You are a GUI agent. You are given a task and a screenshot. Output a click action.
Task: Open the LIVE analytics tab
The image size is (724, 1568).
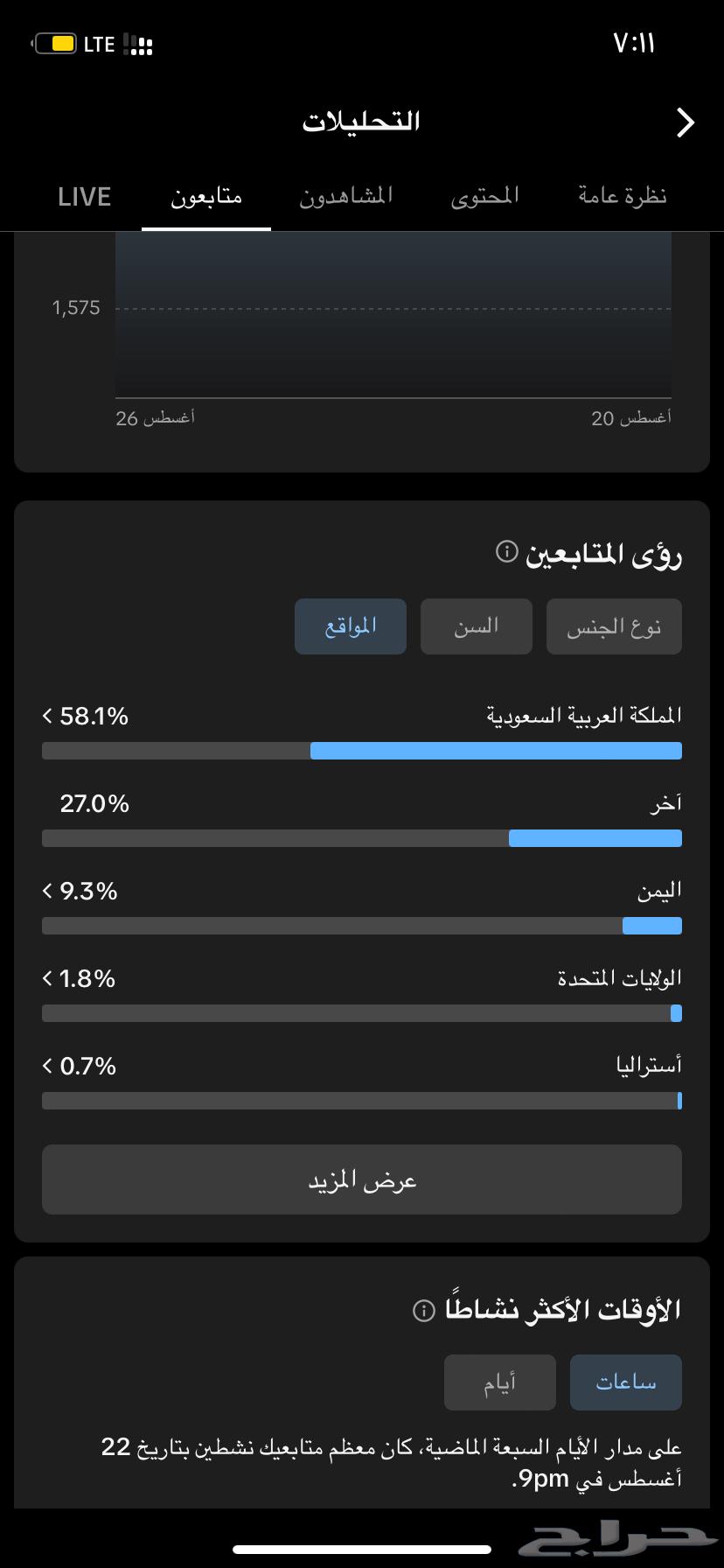pyautogui.click(x=84, y=196)
